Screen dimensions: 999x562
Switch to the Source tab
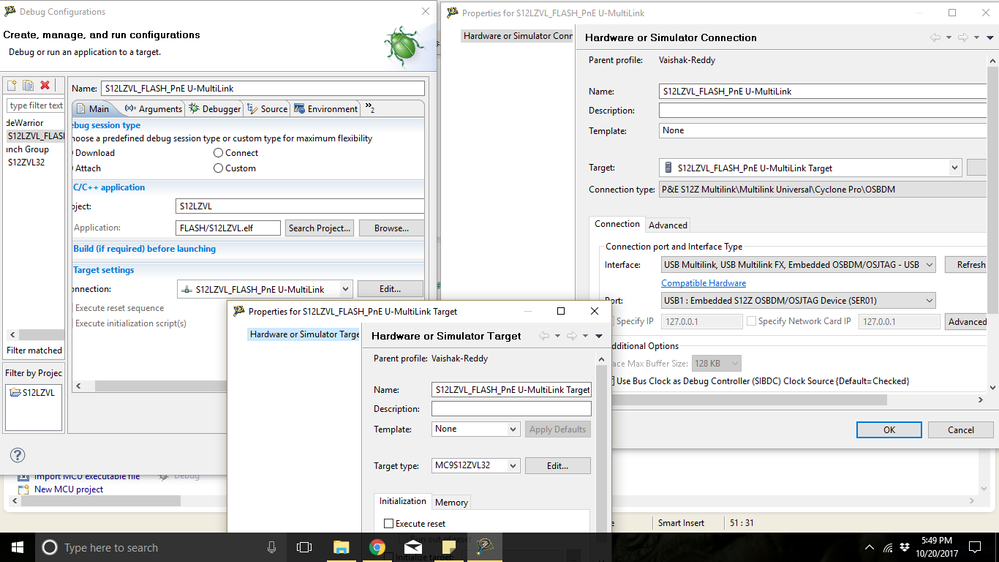coord(268,109)
